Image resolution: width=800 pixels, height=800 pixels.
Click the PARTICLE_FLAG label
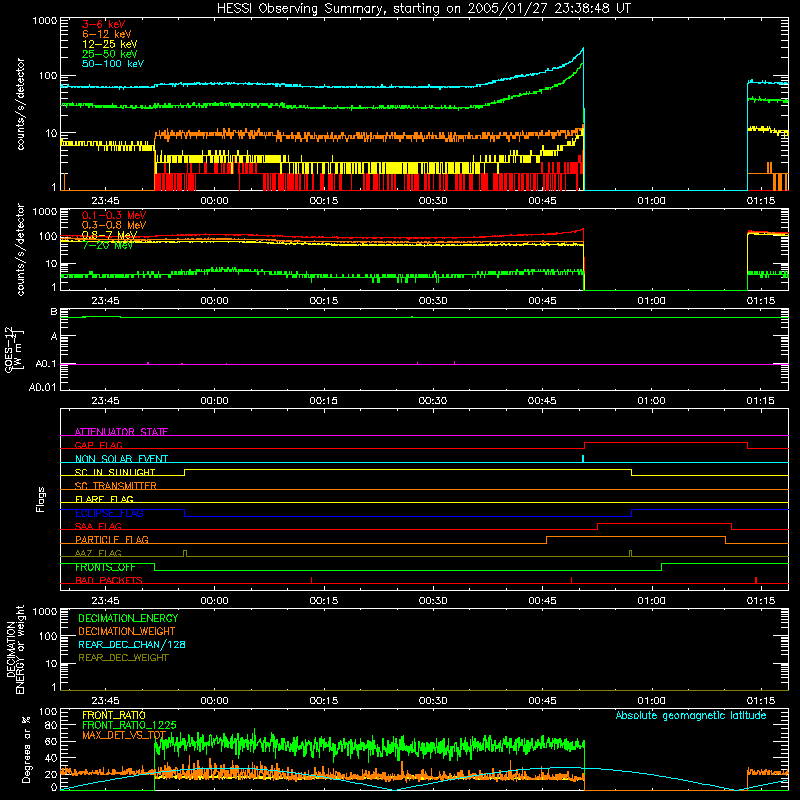pos(112,539)
